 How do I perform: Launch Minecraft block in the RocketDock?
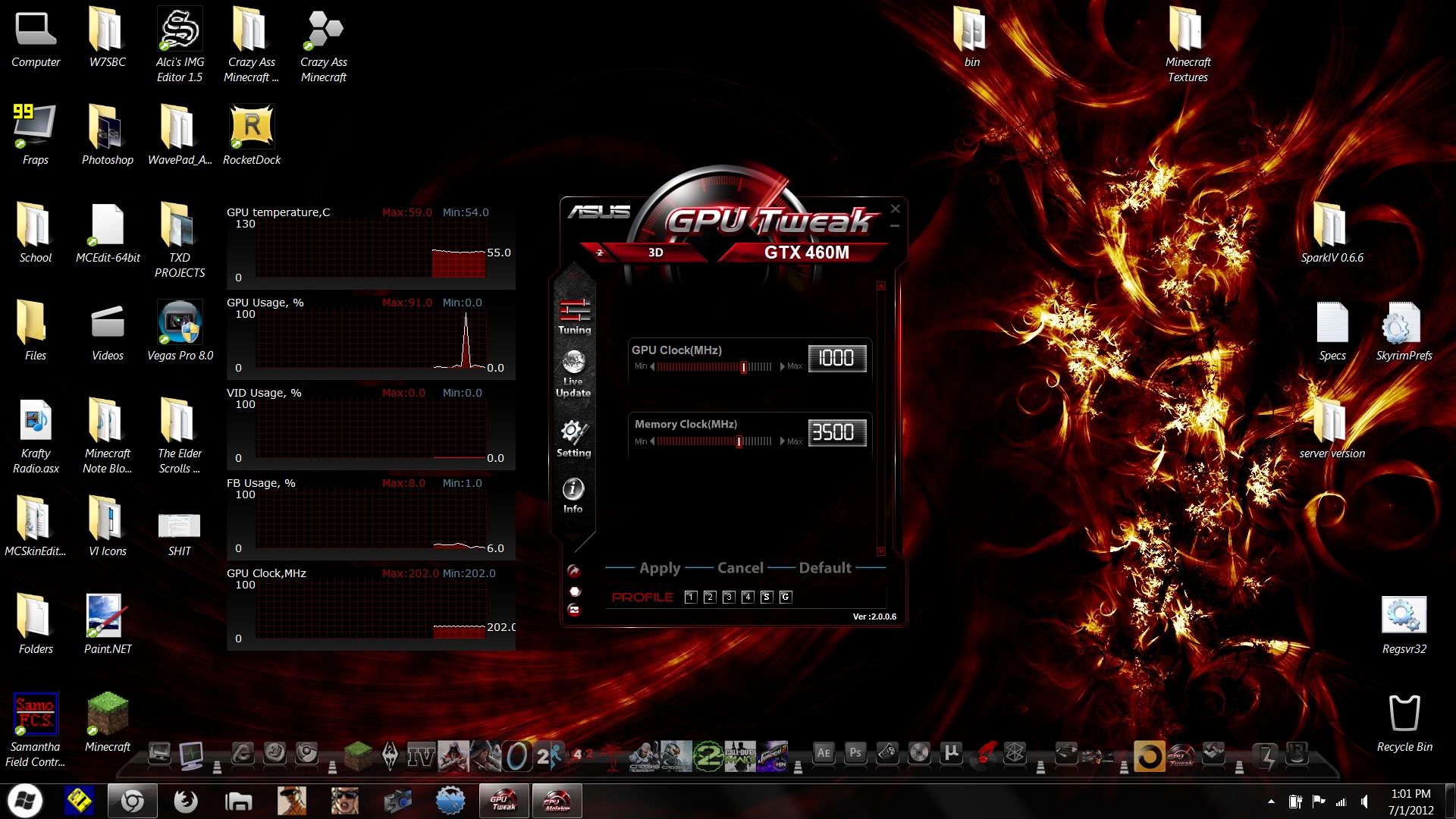coord(358,755)
